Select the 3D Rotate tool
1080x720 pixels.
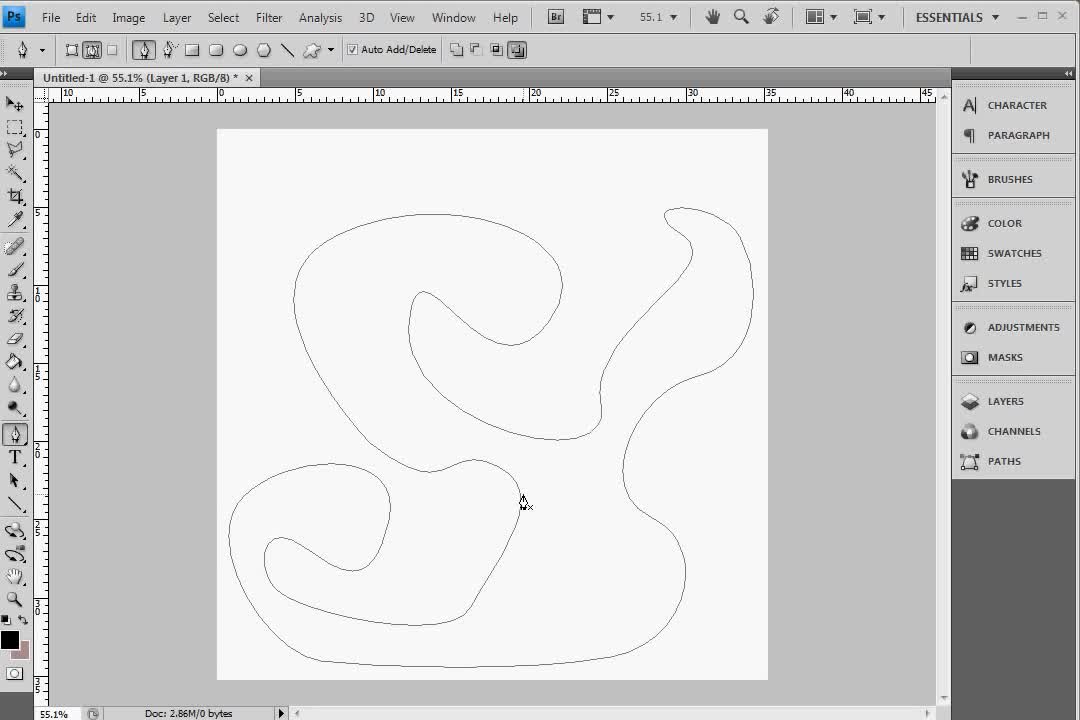pos(14,531)
